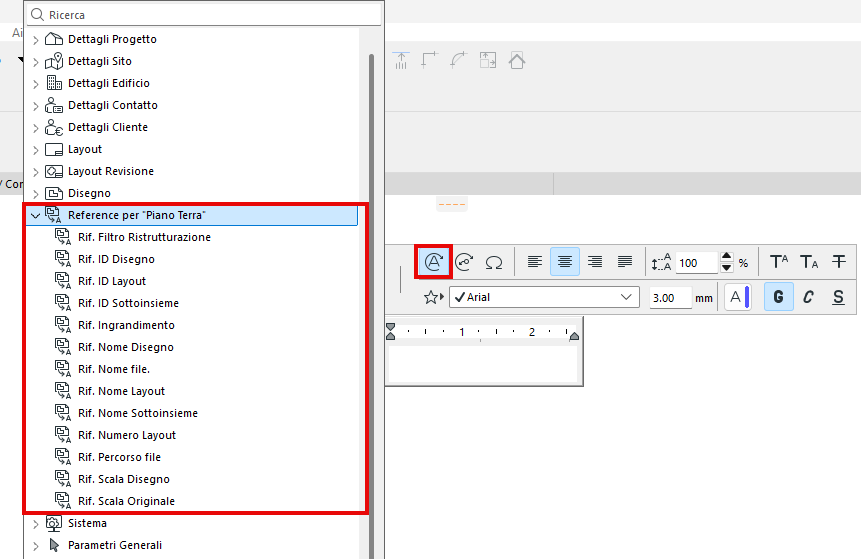
Task: Select Rif. ID Layout
Action: (x=111, y=281)
